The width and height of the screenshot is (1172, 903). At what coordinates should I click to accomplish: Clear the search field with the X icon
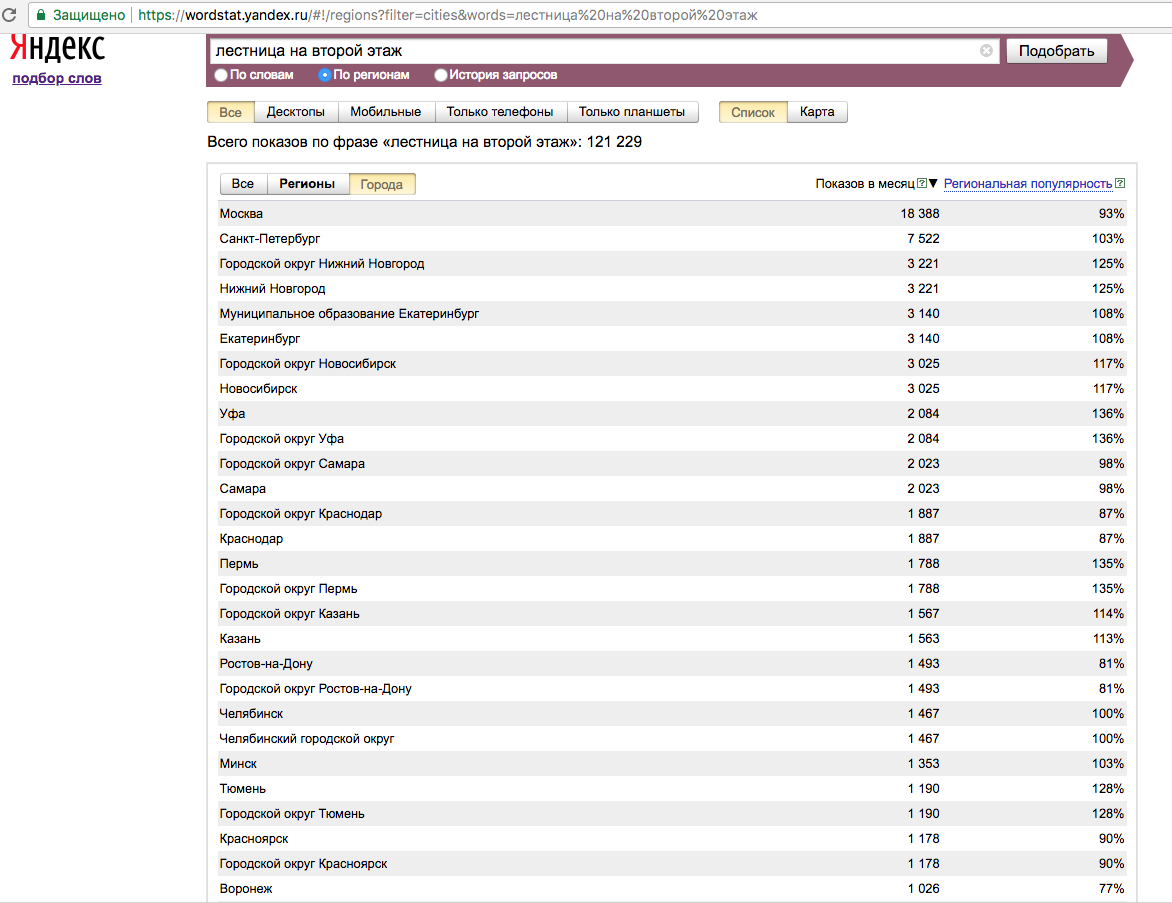(x=986, y=51)
